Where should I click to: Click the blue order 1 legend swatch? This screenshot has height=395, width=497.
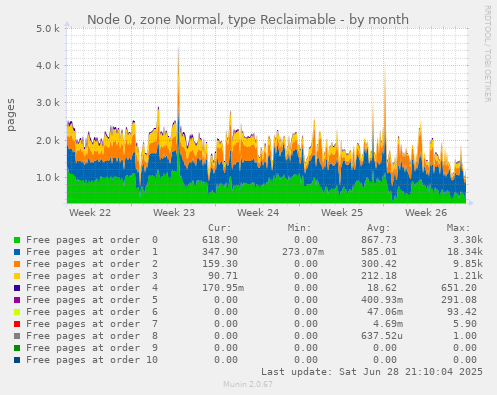[x=17, y=252]
